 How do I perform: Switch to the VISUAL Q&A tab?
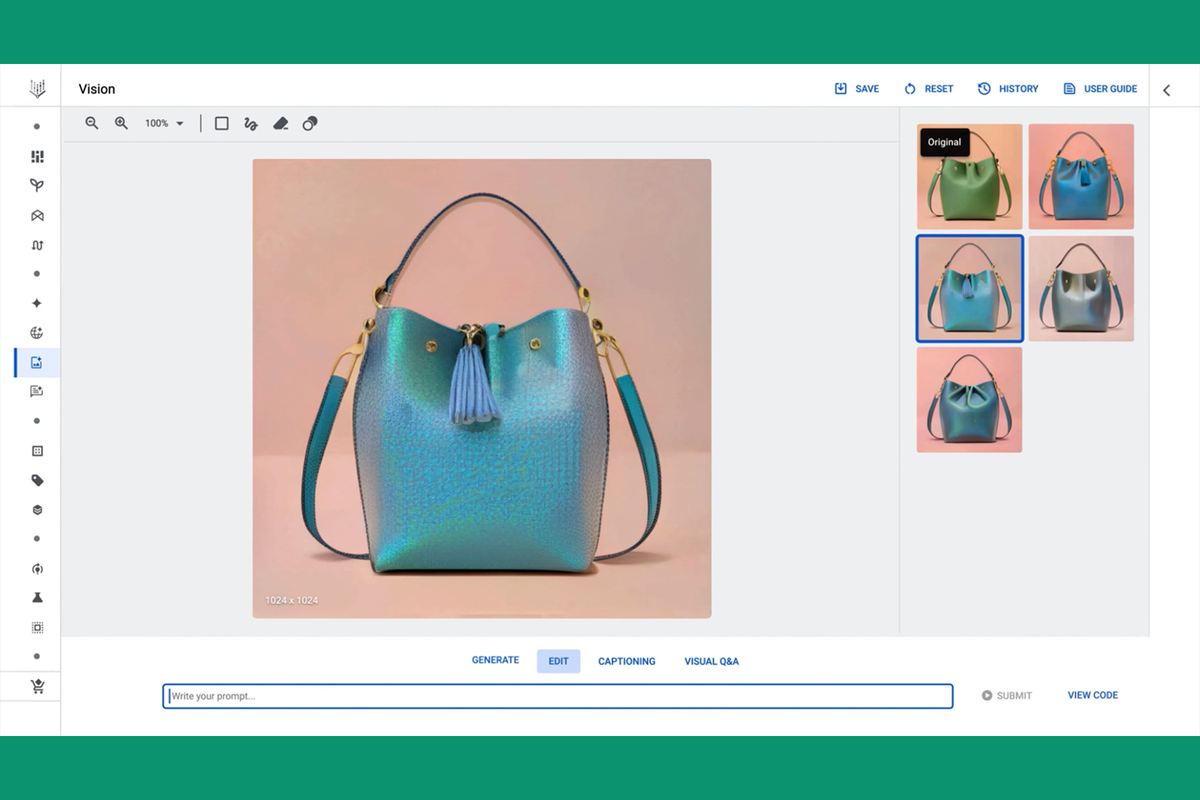[x=711, y=661]
